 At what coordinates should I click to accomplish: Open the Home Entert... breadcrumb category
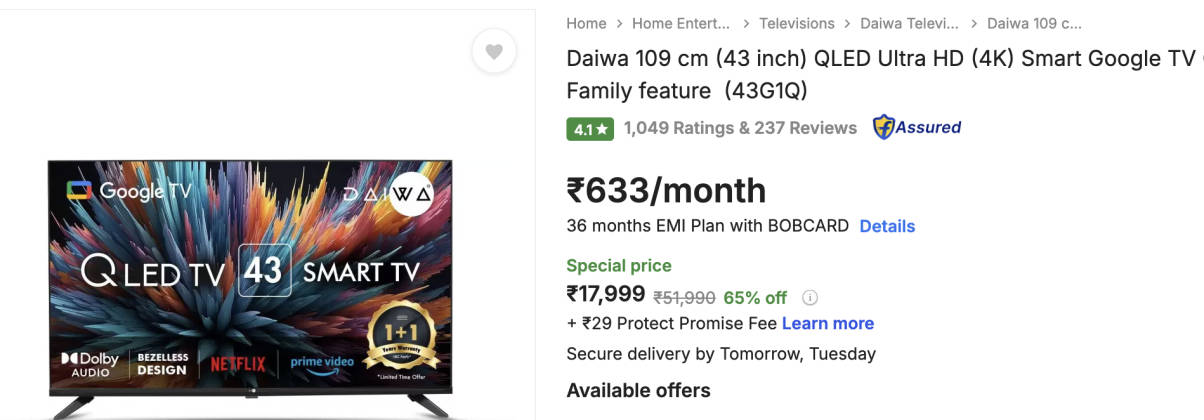coord(681,23)
